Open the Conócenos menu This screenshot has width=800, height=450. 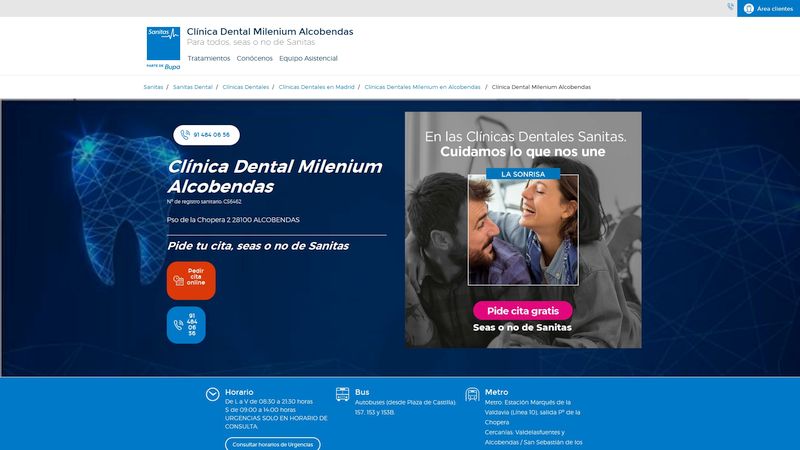click(x=255, y=58)
